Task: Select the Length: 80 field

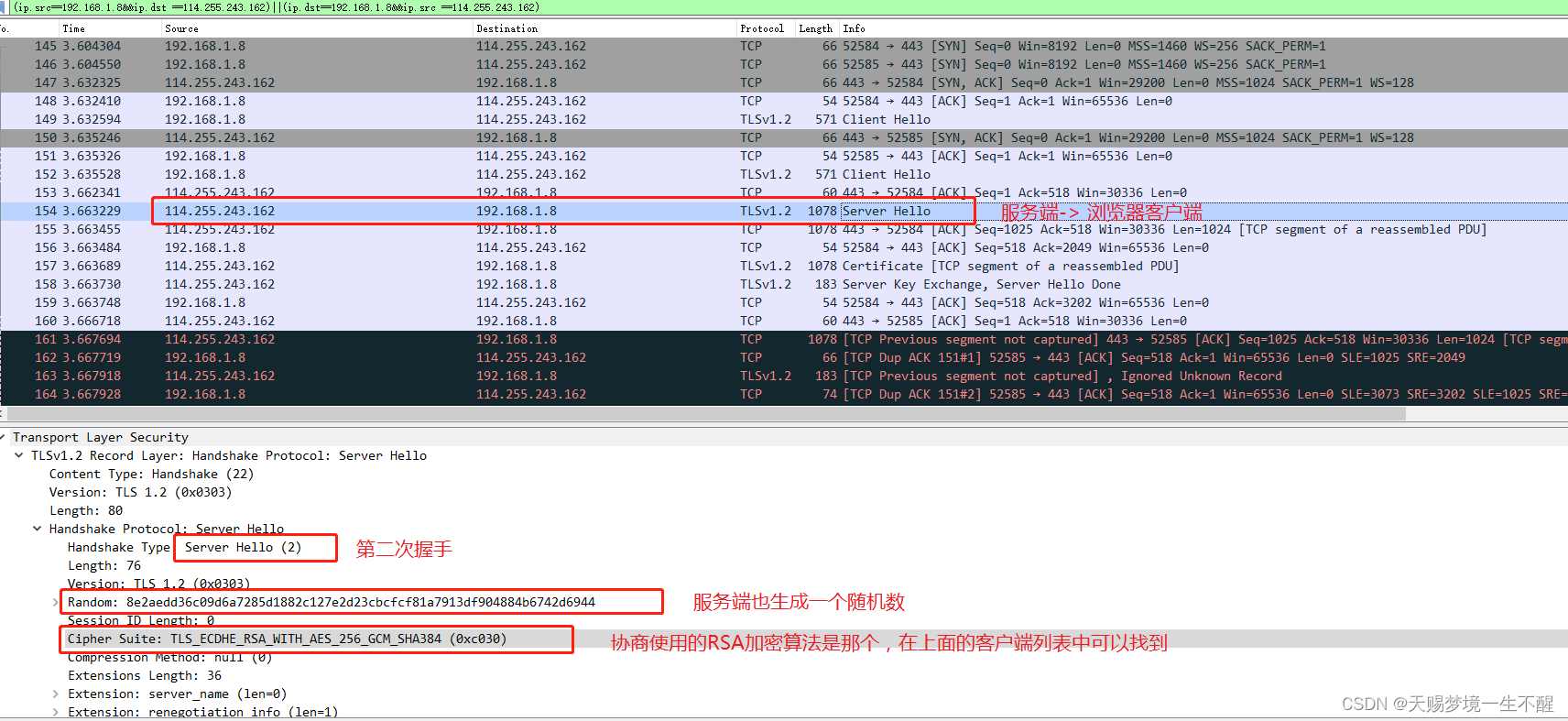Action: (x=86, y=510)
